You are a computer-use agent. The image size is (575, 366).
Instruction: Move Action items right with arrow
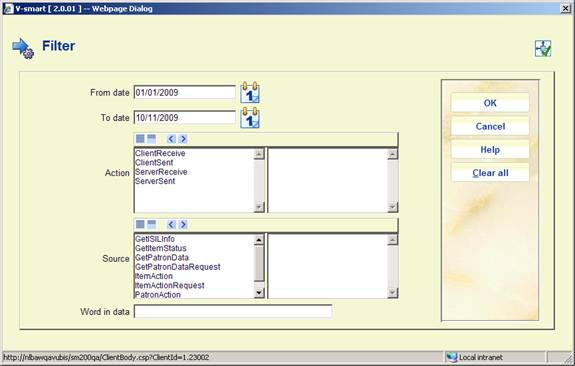[x=183, y=139]
